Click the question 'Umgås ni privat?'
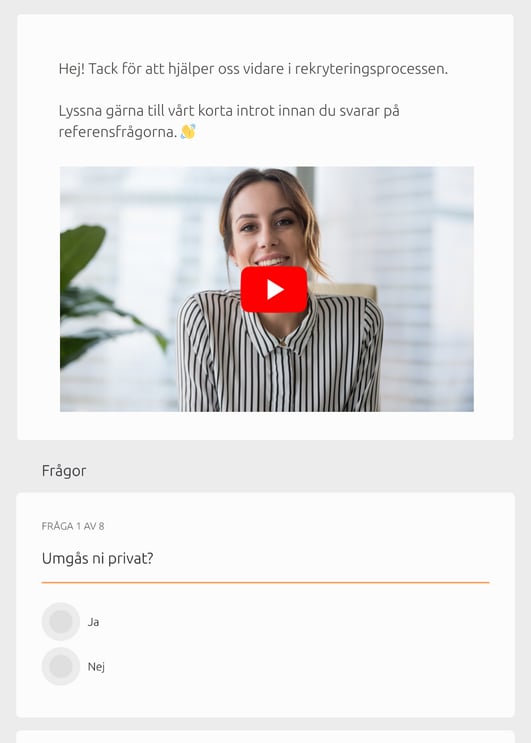The width and height of the screenshot is (531, 743). [x=98, y=558]
